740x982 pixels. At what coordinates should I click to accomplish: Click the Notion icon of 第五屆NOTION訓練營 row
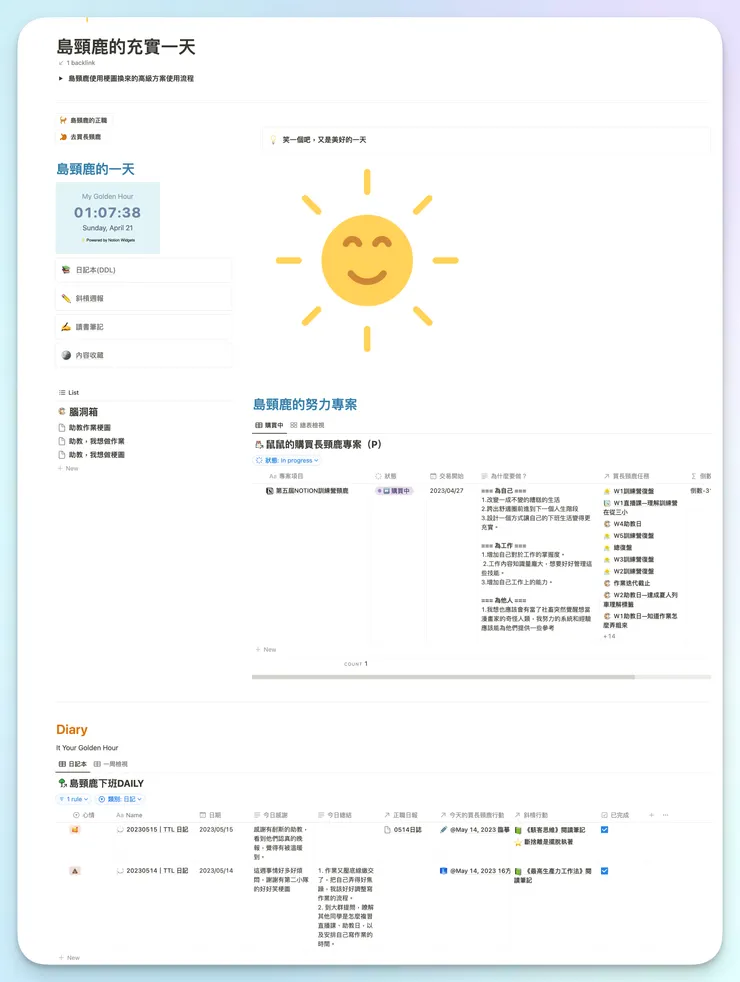[x=270, y=491]
